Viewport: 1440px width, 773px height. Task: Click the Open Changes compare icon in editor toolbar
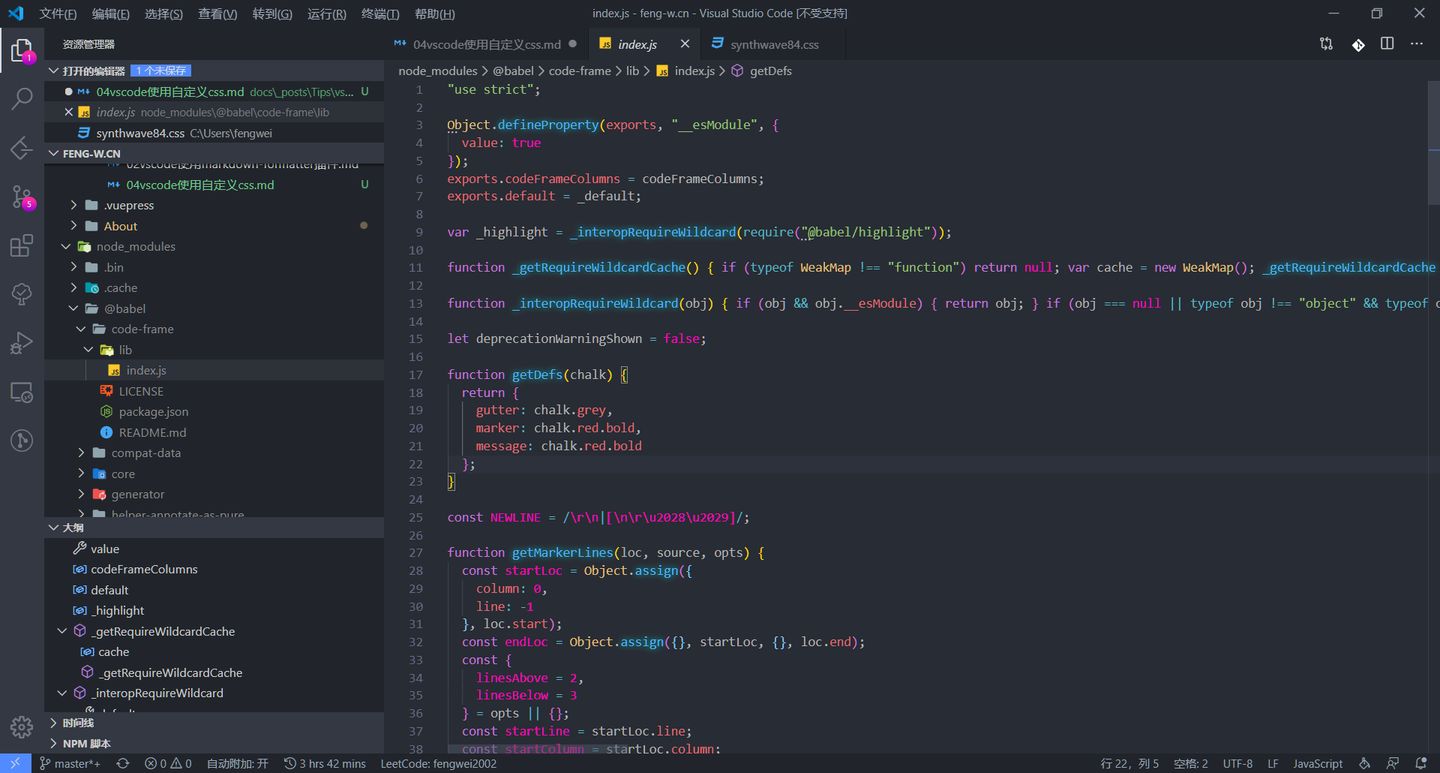pos(1326,44)
